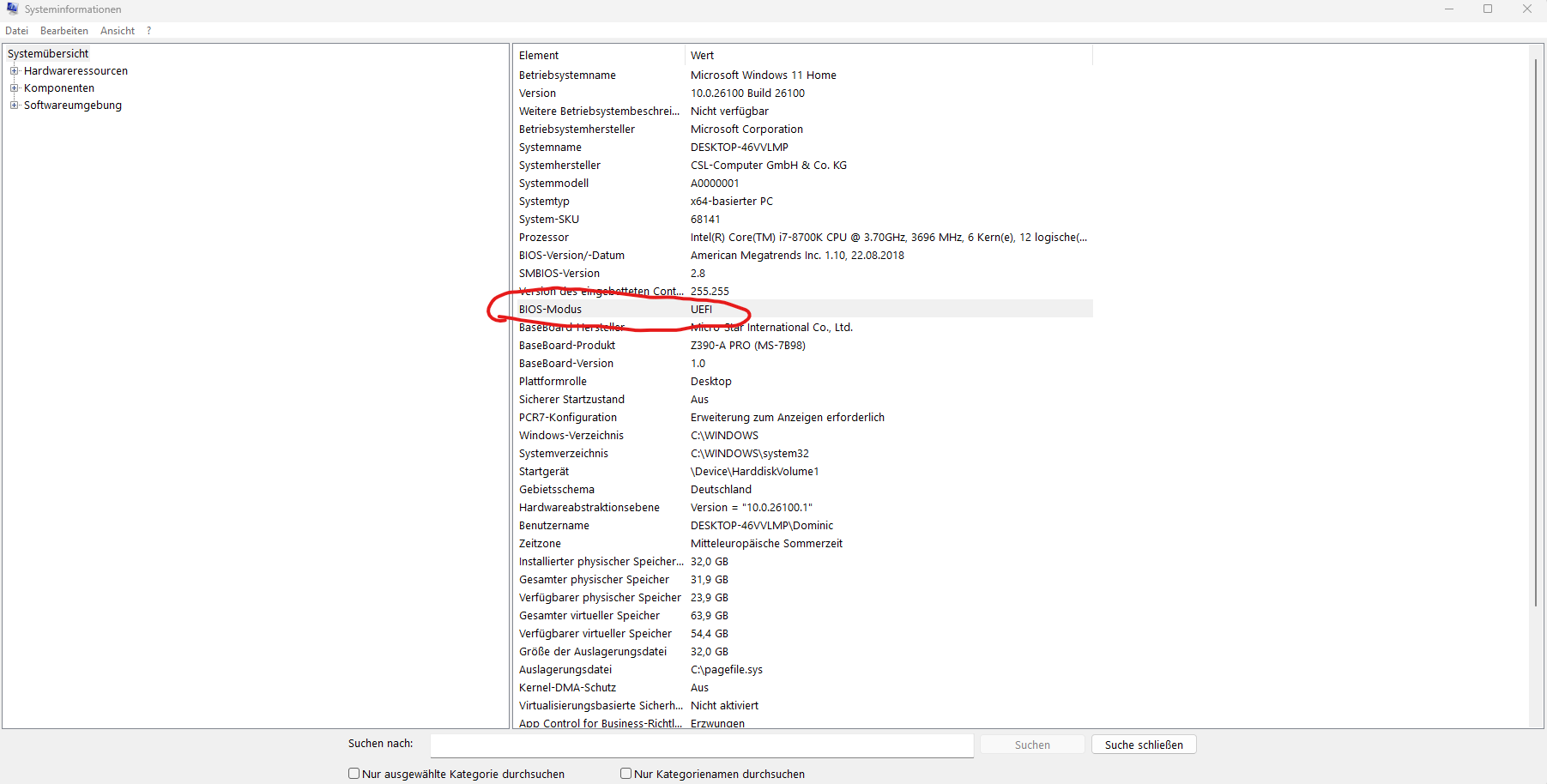This screenshot has width=1547, height=784.
Task: Select the Systemmodell row
Action: tap(803, 184)
